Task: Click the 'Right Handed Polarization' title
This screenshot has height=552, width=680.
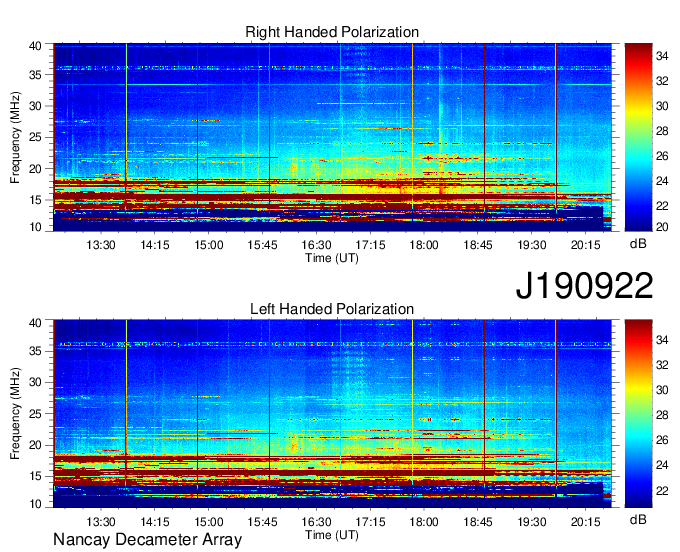Action: (332, 32)
